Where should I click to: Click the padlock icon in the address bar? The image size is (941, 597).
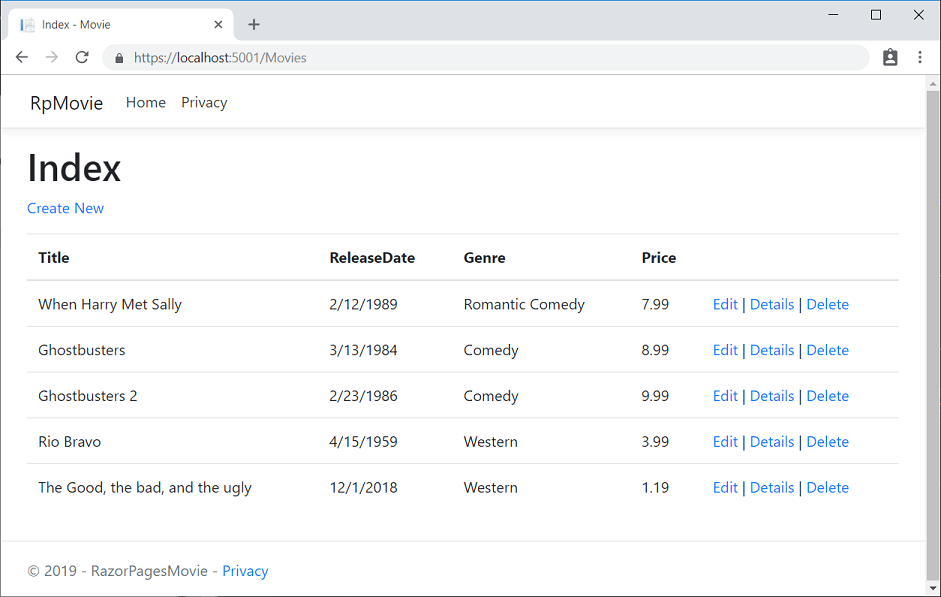119,57
